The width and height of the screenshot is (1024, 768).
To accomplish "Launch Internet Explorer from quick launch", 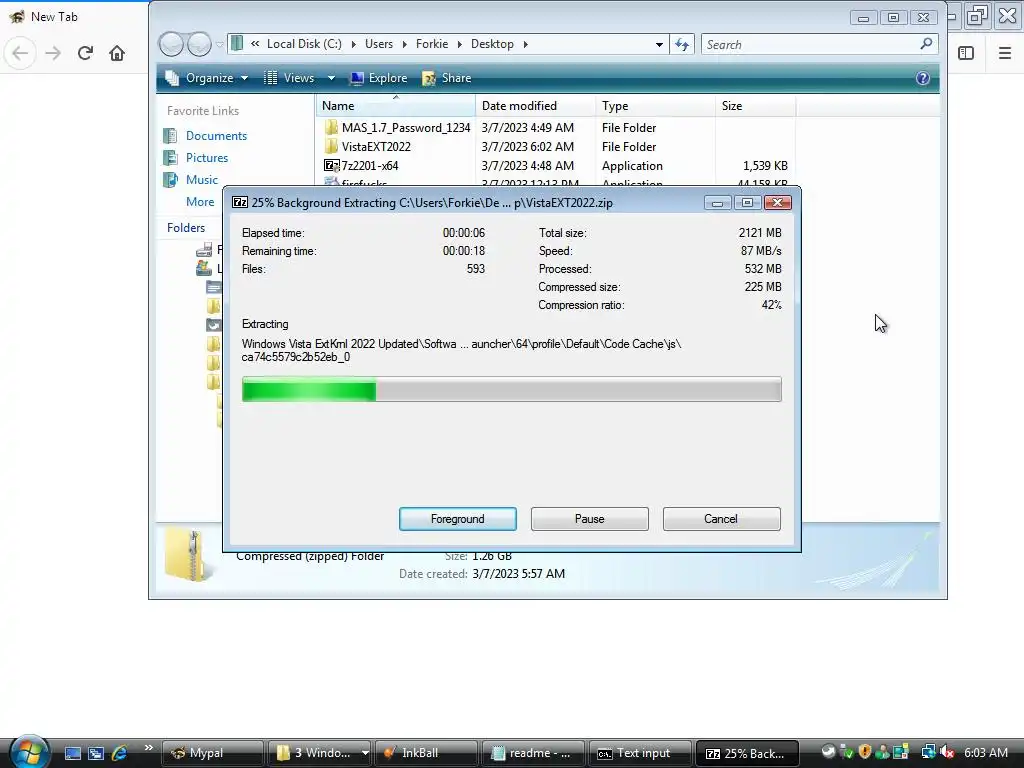I will [x=119, y=753].
